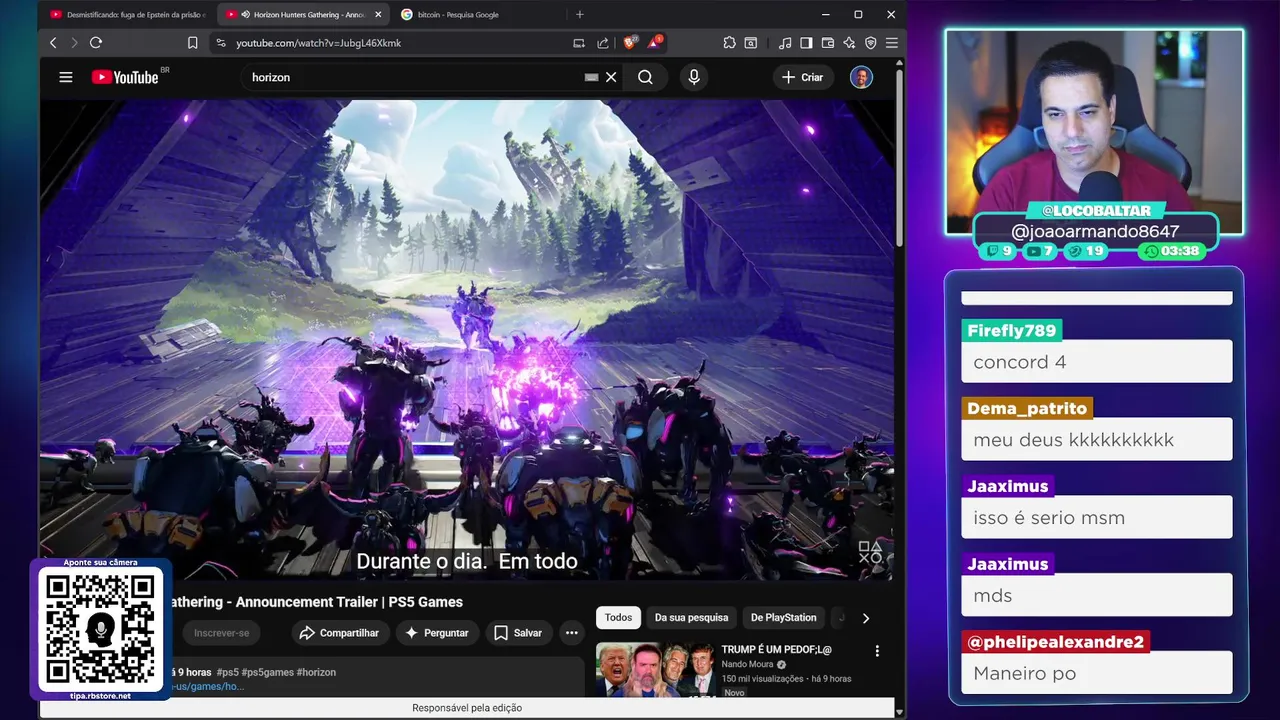
Task: Select the 'Da sua pesquisa' chip
Action: pyautogui.click(x=692, y=618)
